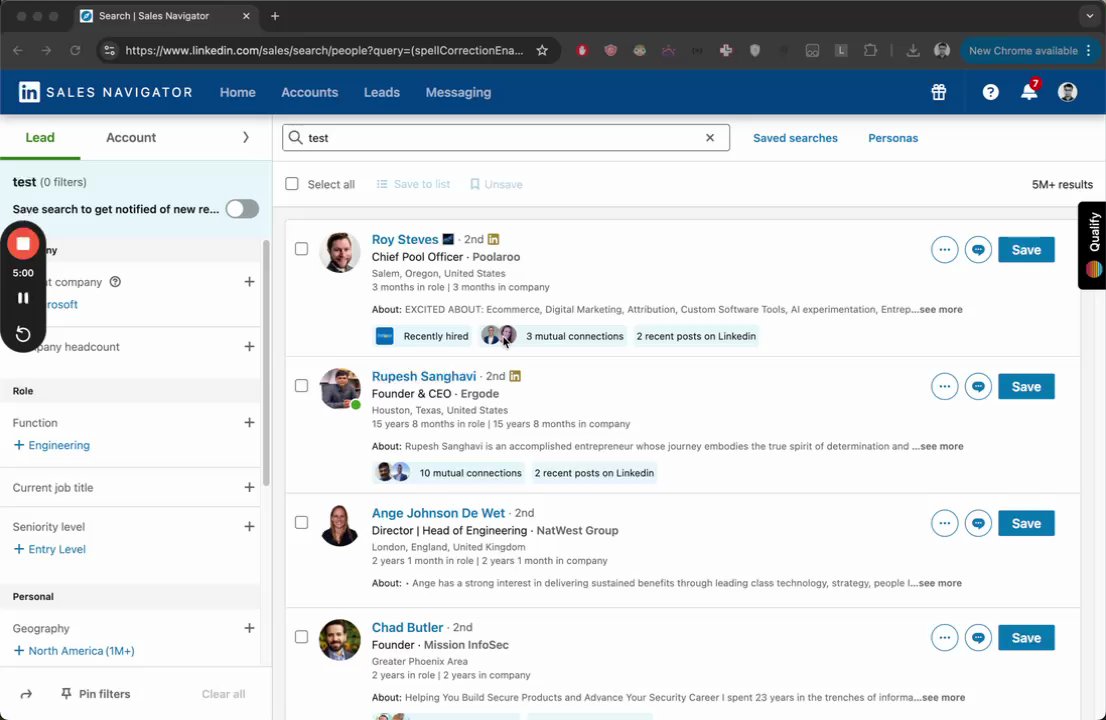Viewport: 1106px width, 720px height.
Task: Add the Entry Level seniority filter
Action: point(49,549)
